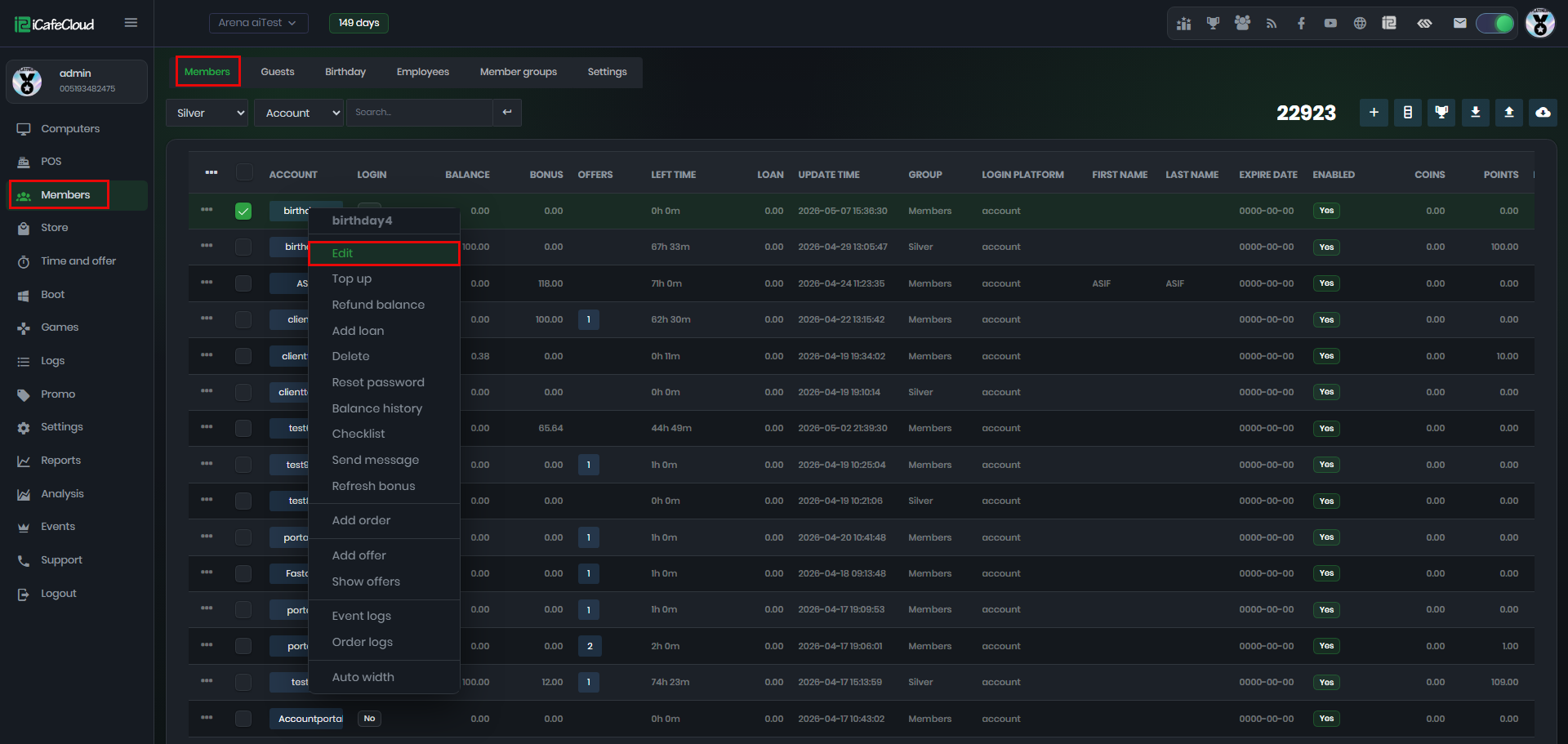Viewport: 1568px width, 744px height.
Task: Click the plus icon to add a member
Action: (x=1374, y=113)
